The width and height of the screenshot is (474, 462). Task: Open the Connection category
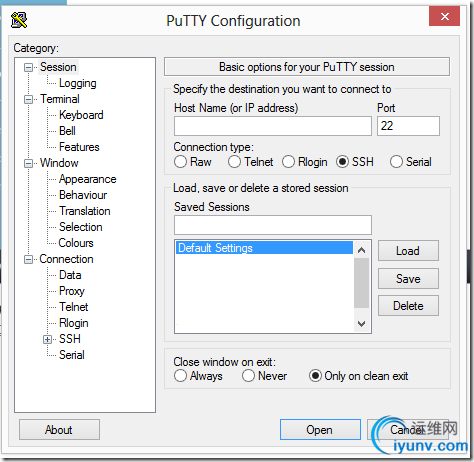point(66,259)
